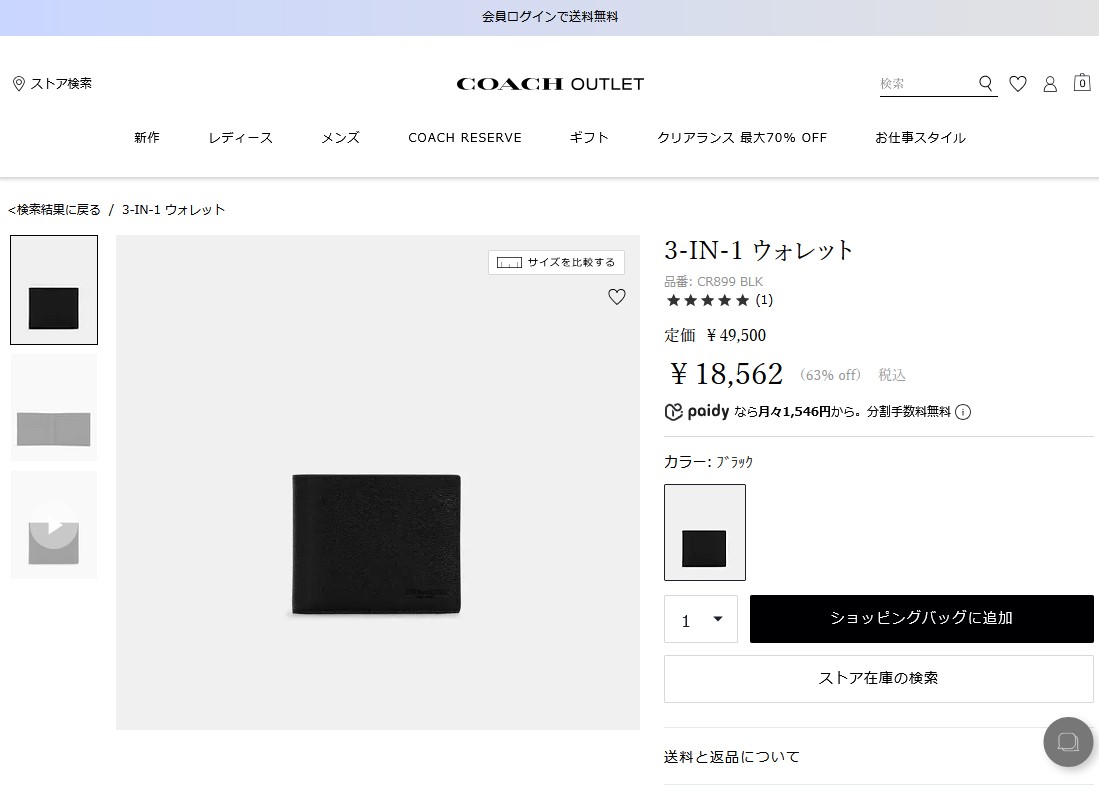Click the search magnifier icon
Viewport: 1099px width, 798px height.
[x=985, y=84]
